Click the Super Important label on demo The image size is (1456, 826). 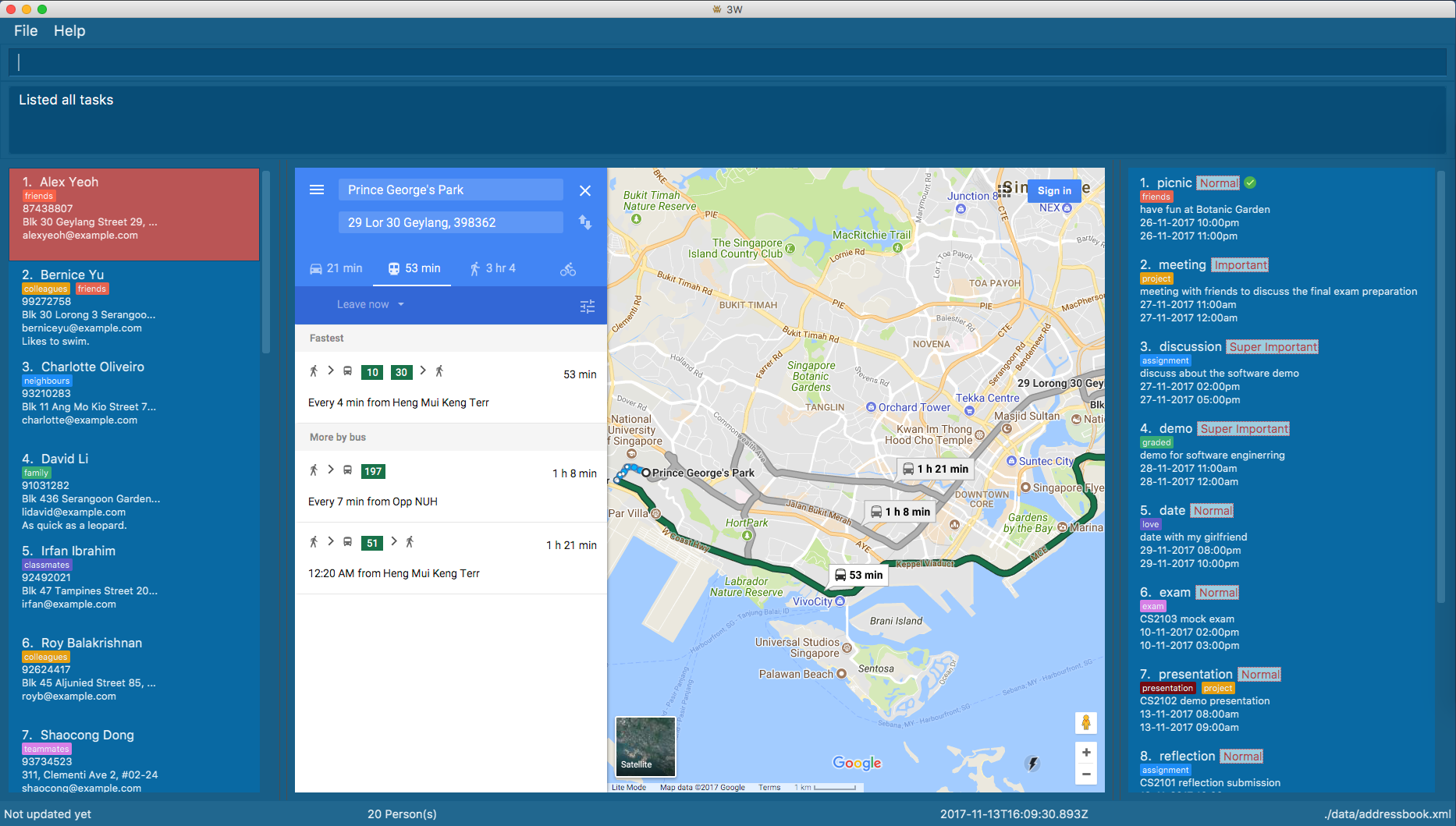click(1244, 428)
